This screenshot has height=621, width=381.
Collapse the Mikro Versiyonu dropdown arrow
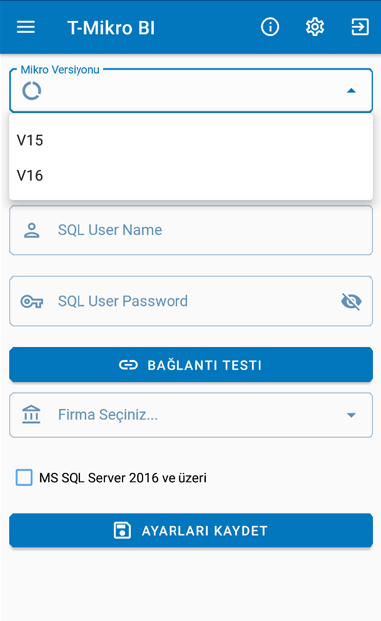click(351, 91)
